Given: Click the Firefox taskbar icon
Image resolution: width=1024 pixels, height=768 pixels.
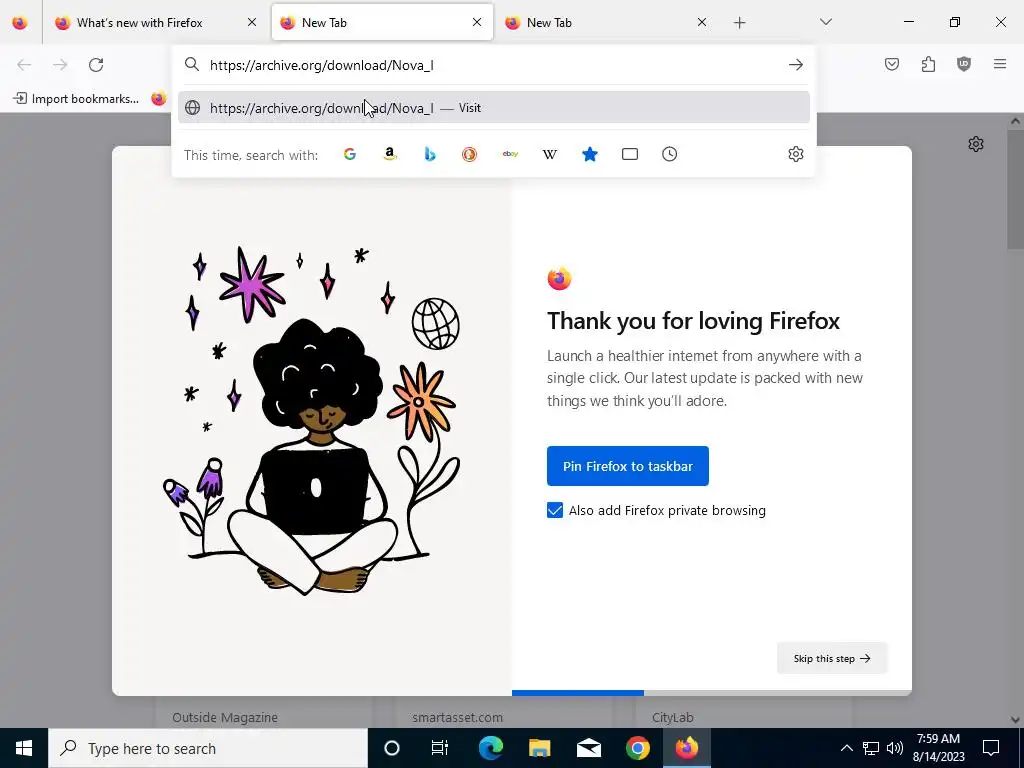Looking at the screenshot, I should tap(686, 748).
